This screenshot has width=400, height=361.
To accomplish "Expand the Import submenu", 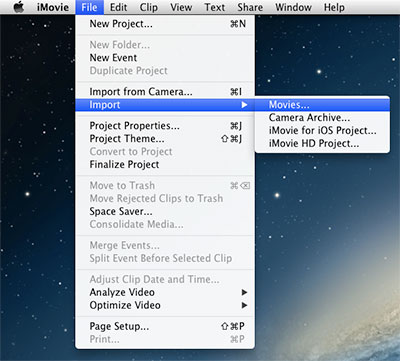I will pyautogui.click(x=165, y=105).
